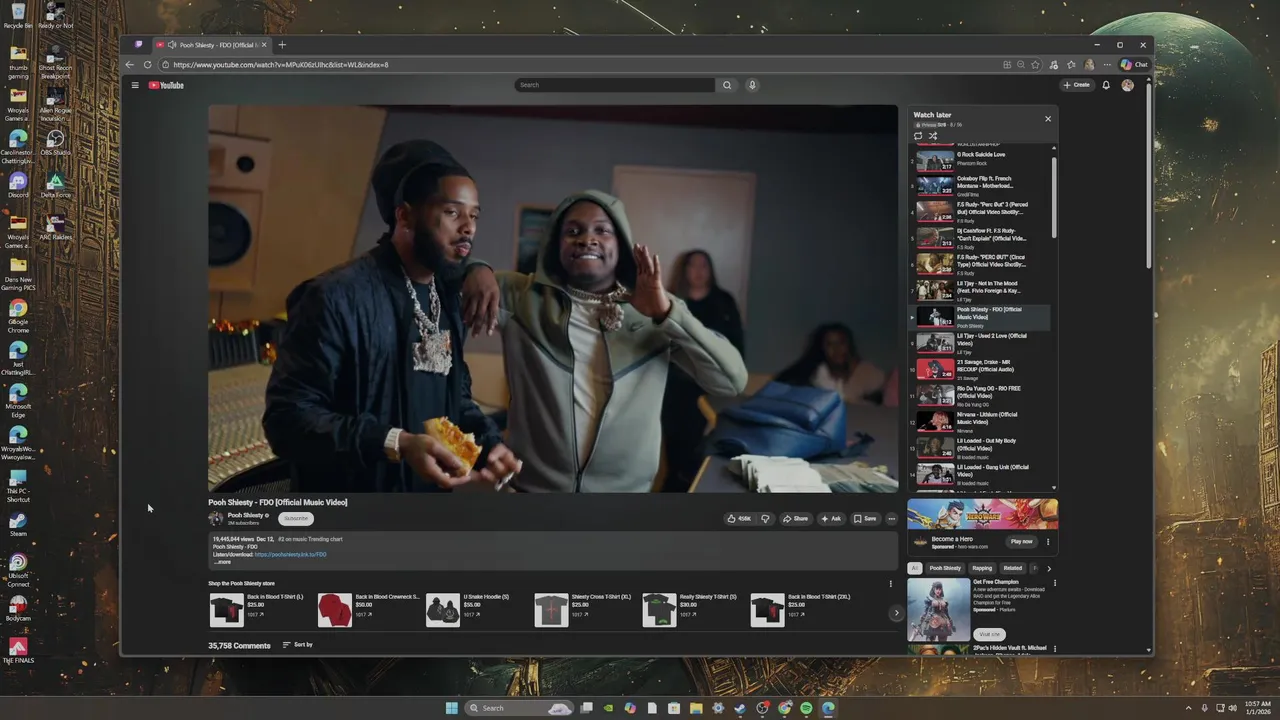Play Lil Loaded Out My Body

[982, 447]
